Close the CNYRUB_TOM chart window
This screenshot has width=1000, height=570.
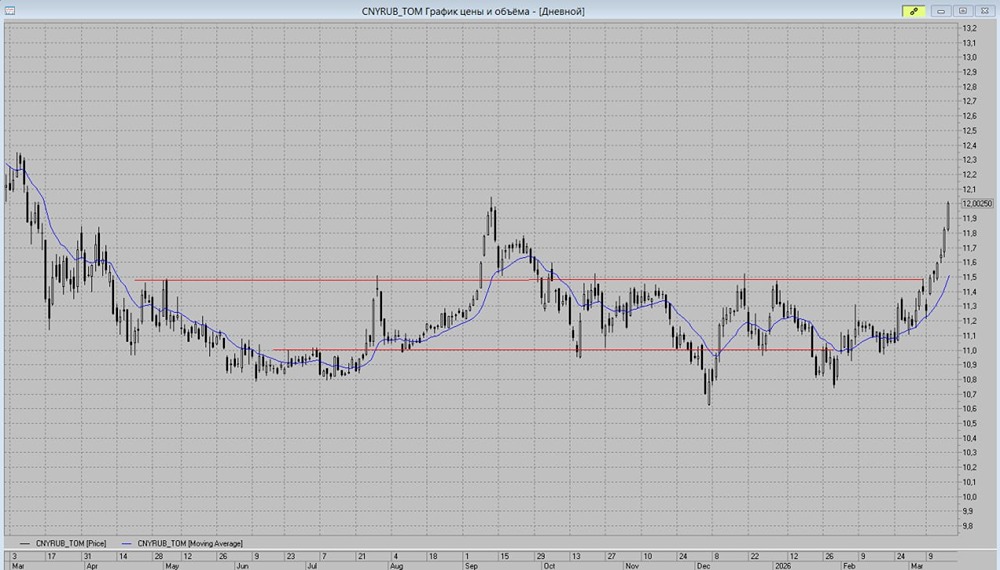983,11
